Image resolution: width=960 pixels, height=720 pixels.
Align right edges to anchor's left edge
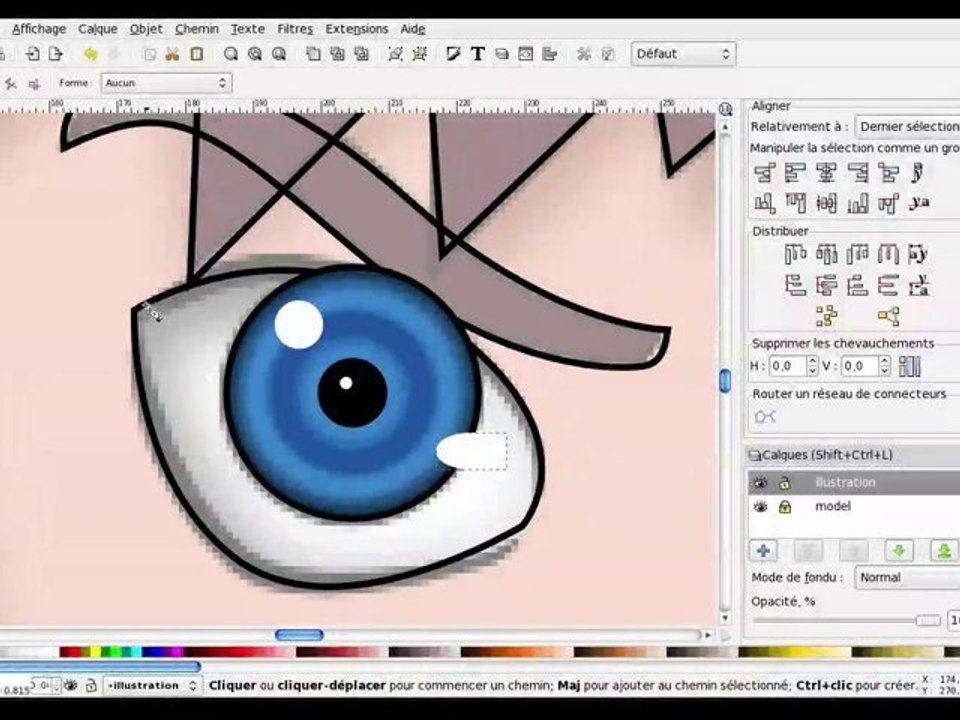(x=764, y=173)
